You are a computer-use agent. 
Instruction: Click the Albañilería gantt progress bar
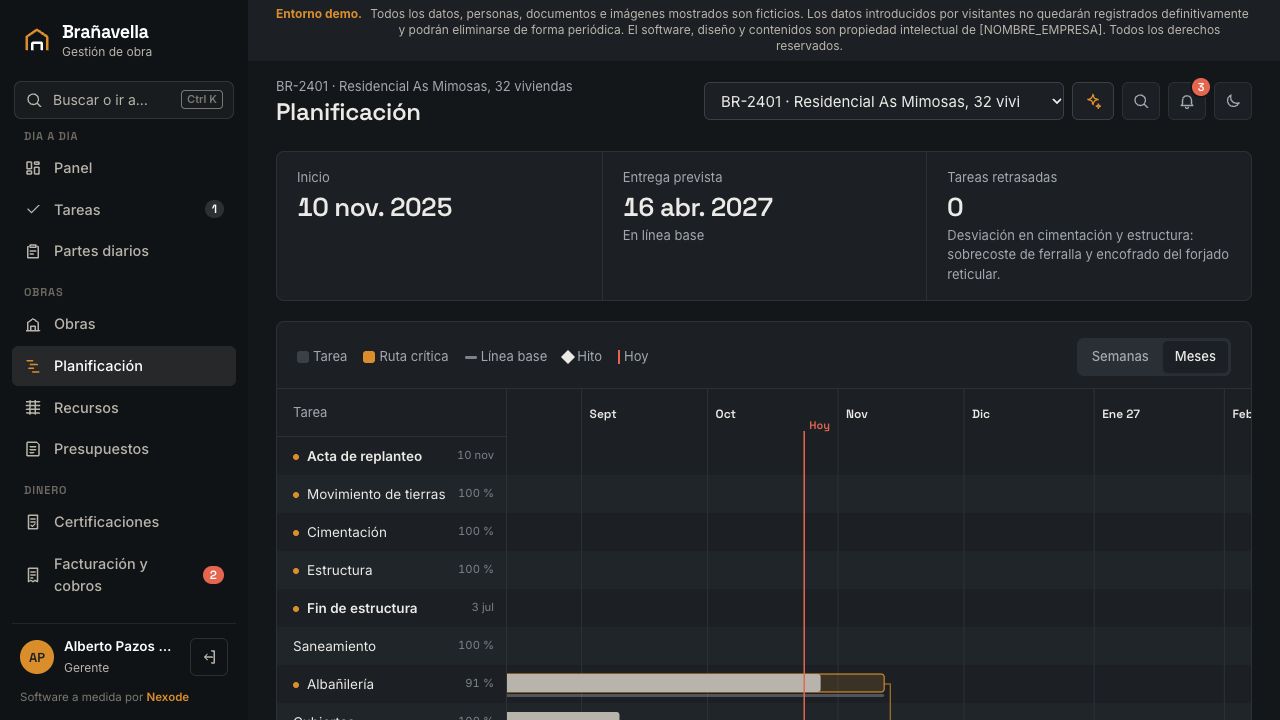695,683
